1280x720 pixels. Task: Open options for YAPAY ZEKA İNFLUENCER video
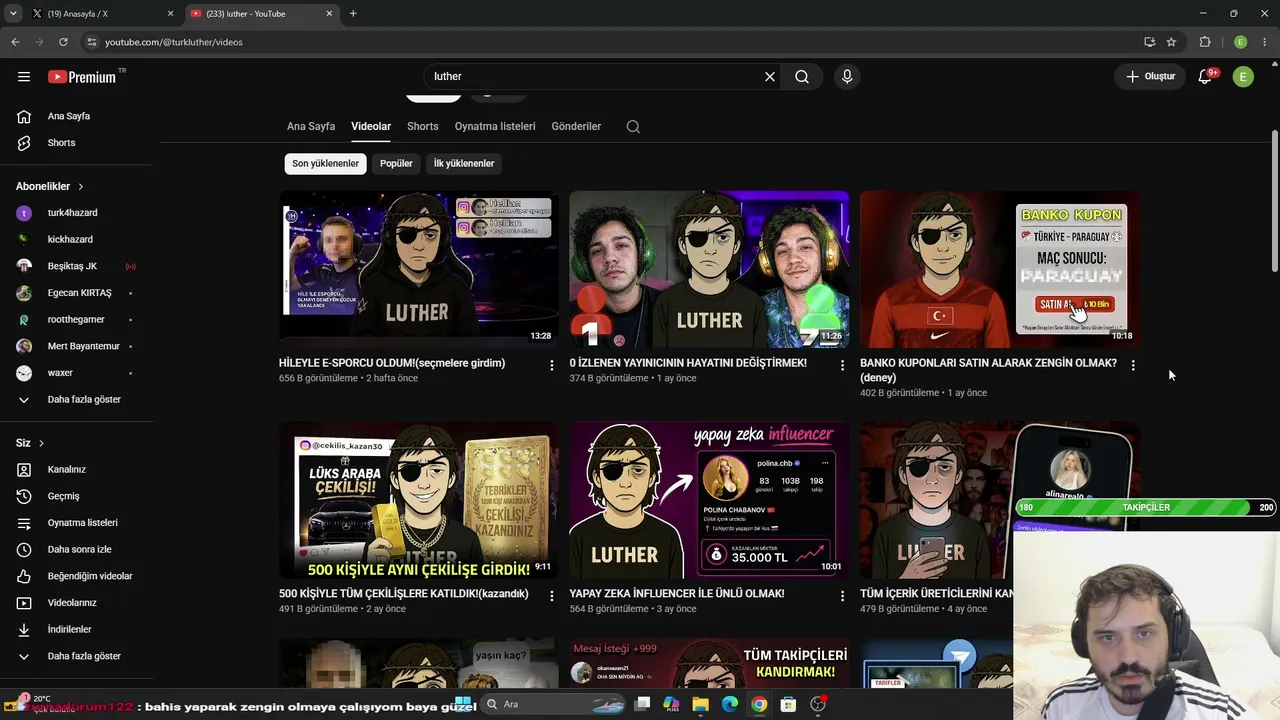pyautogui.click(x=842, y=596)
